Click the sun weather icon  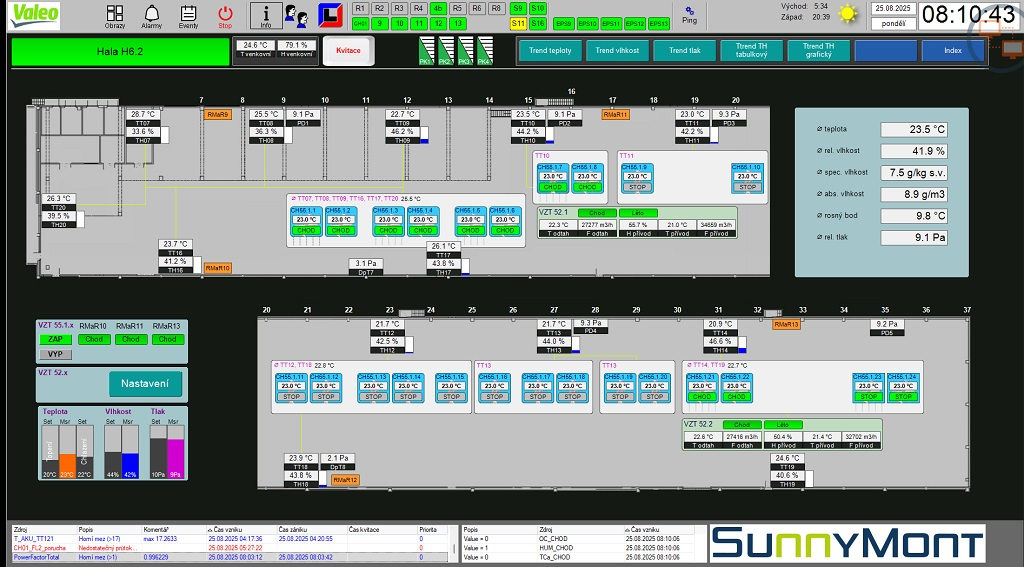[x=849, y=14]
